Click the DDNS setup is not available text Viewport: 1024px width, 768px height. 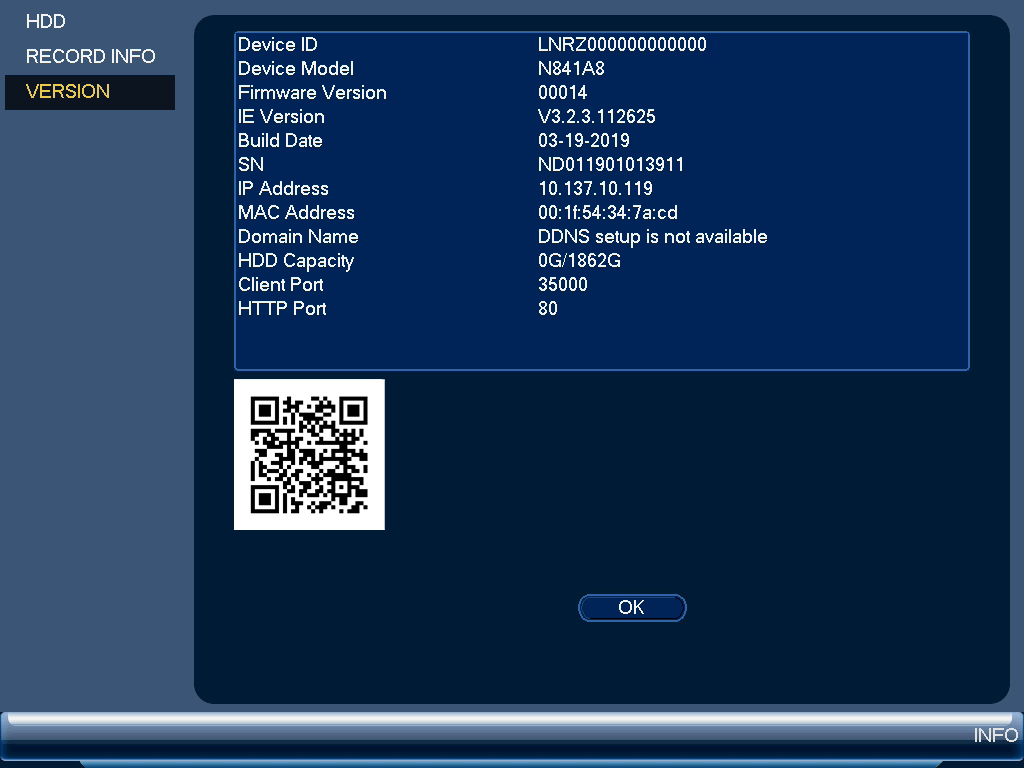pyautogui.click(x=652, y=236)
